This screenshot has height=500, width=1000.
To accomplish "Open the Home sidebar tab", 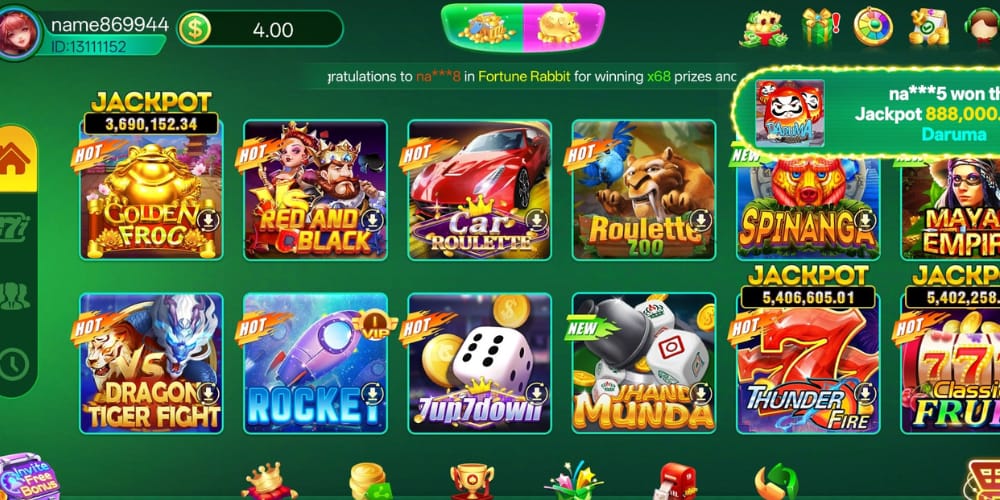I will point(17,158).
